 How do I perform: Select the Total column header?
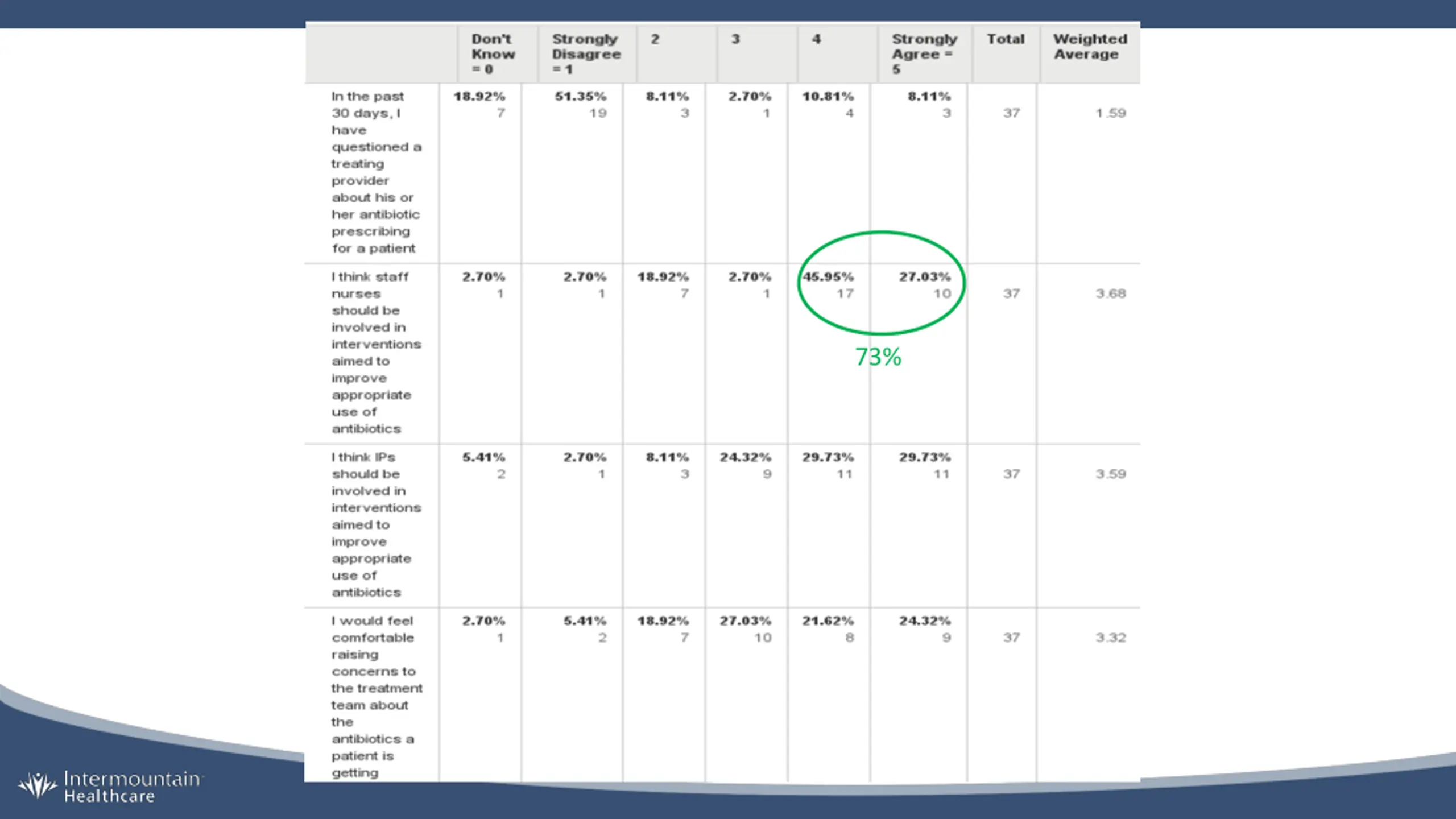pyautogui.click(x=1006, y=39)
